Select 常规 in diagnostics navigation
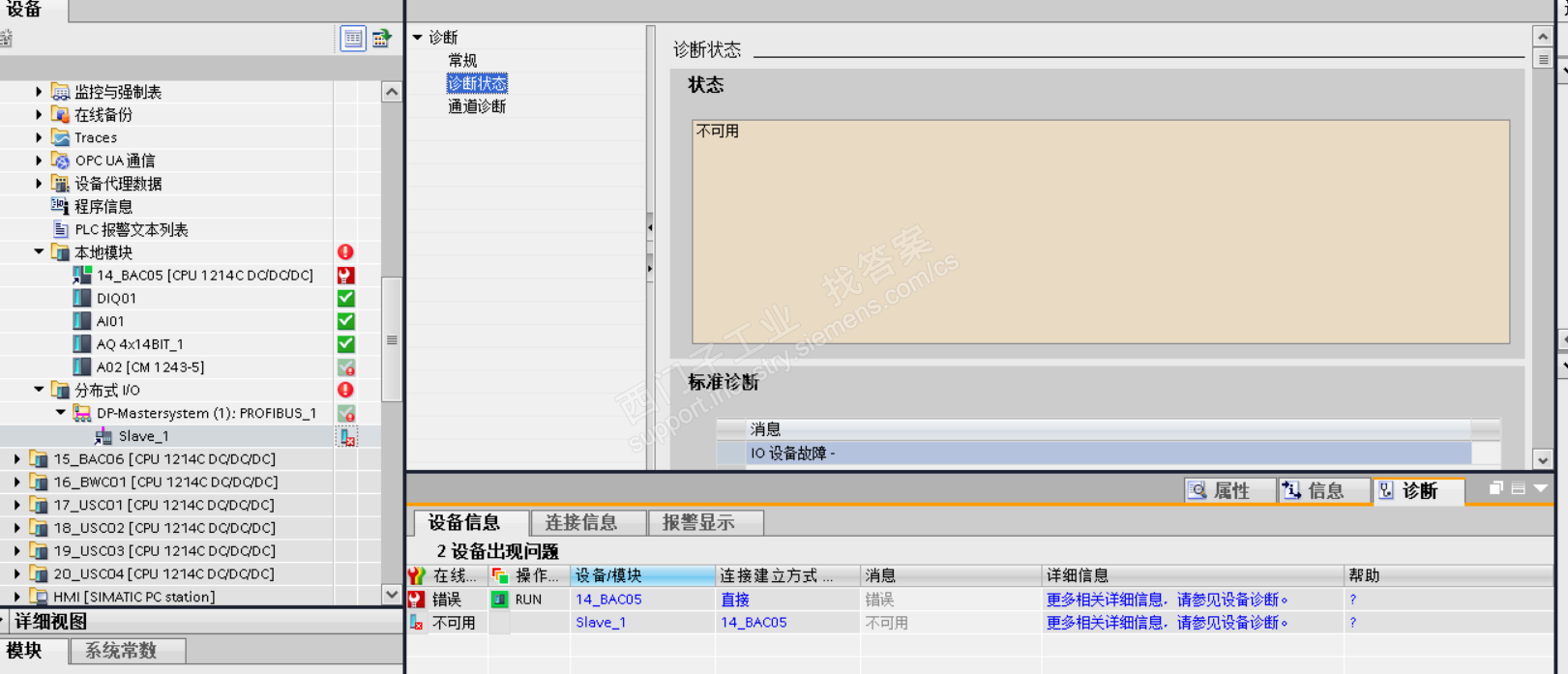This screenshot has height=674, width=1568. (x=462, y=60)
